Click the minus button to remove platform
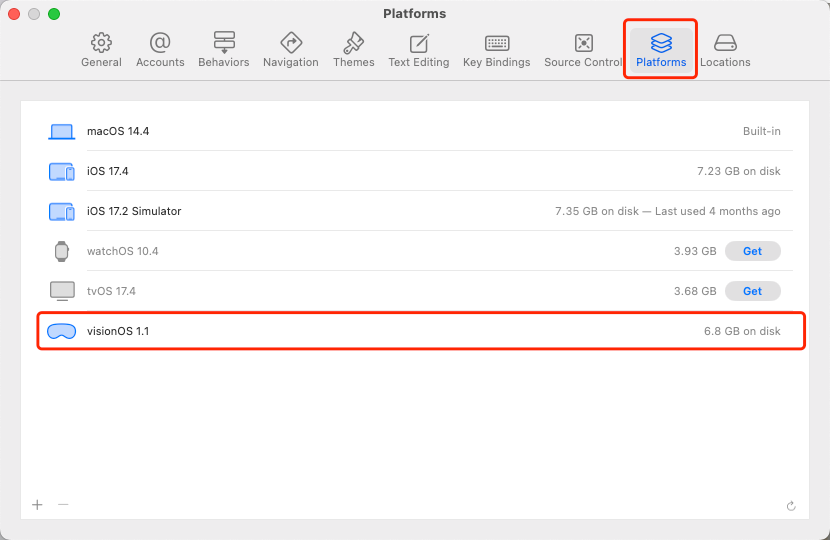 click(x=63, y=505)
